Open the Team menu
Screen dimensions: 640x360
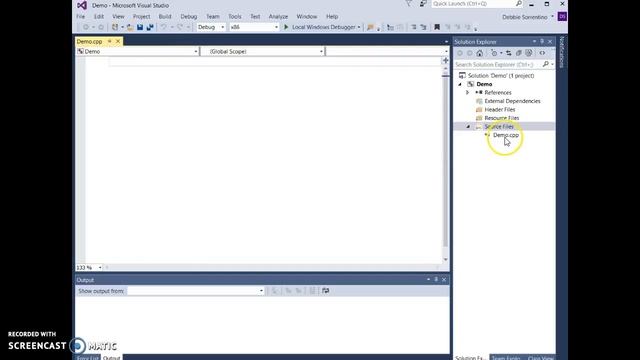pos(213,17)
